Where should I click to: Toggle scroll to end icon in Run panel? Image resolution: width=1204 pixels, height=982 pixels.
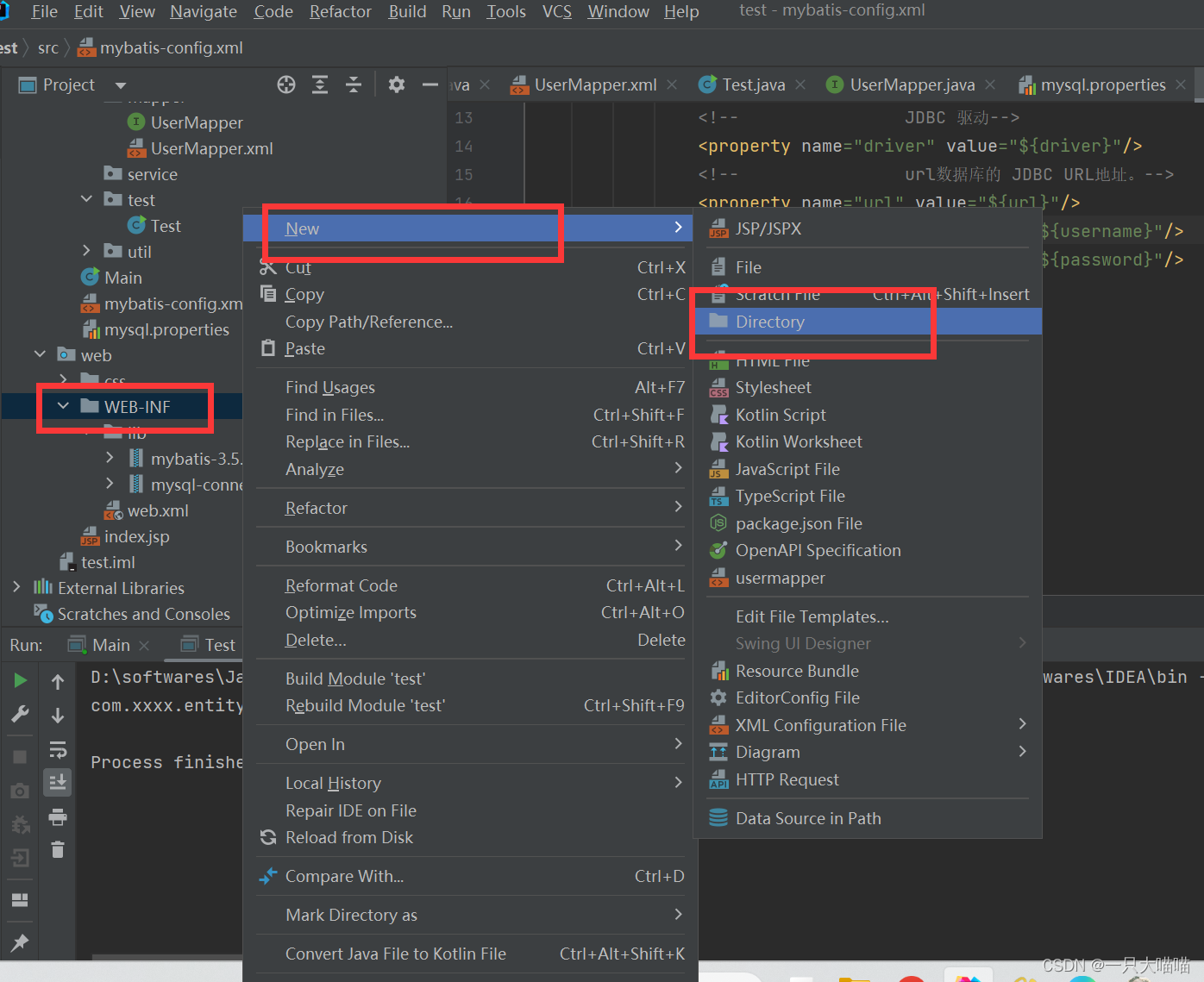(x=58, y=782)
